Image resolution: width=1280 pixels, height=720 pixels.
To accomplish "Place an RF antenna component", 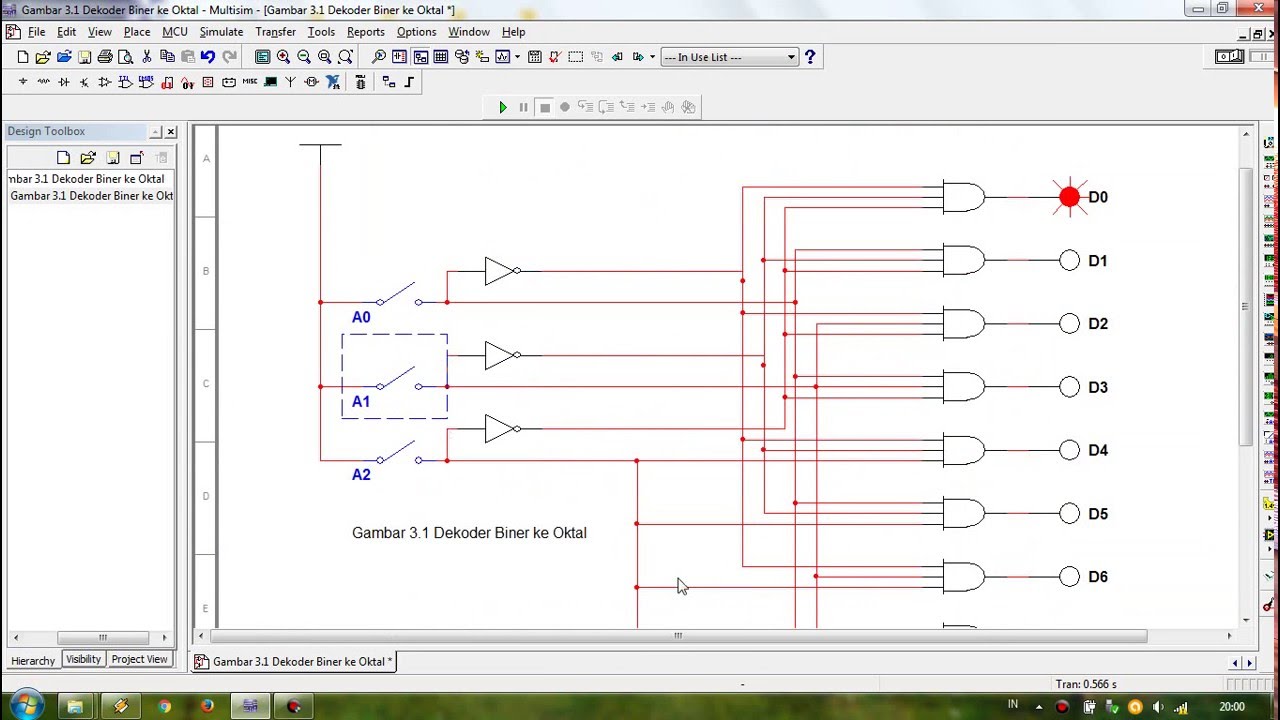I will coord(291,82).
